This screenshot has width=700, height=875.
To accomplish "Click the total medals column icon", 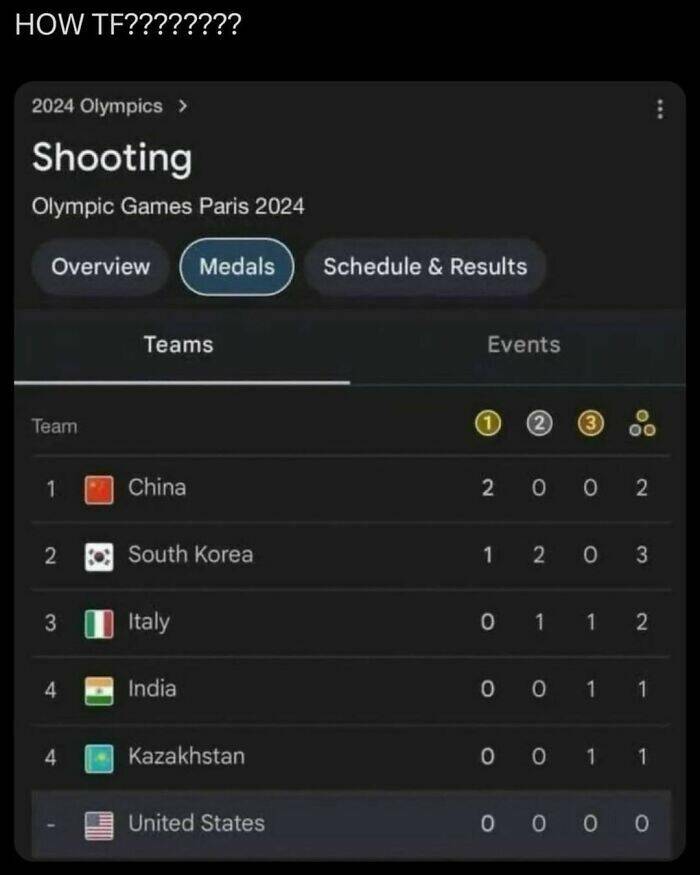I will (642, 425).
